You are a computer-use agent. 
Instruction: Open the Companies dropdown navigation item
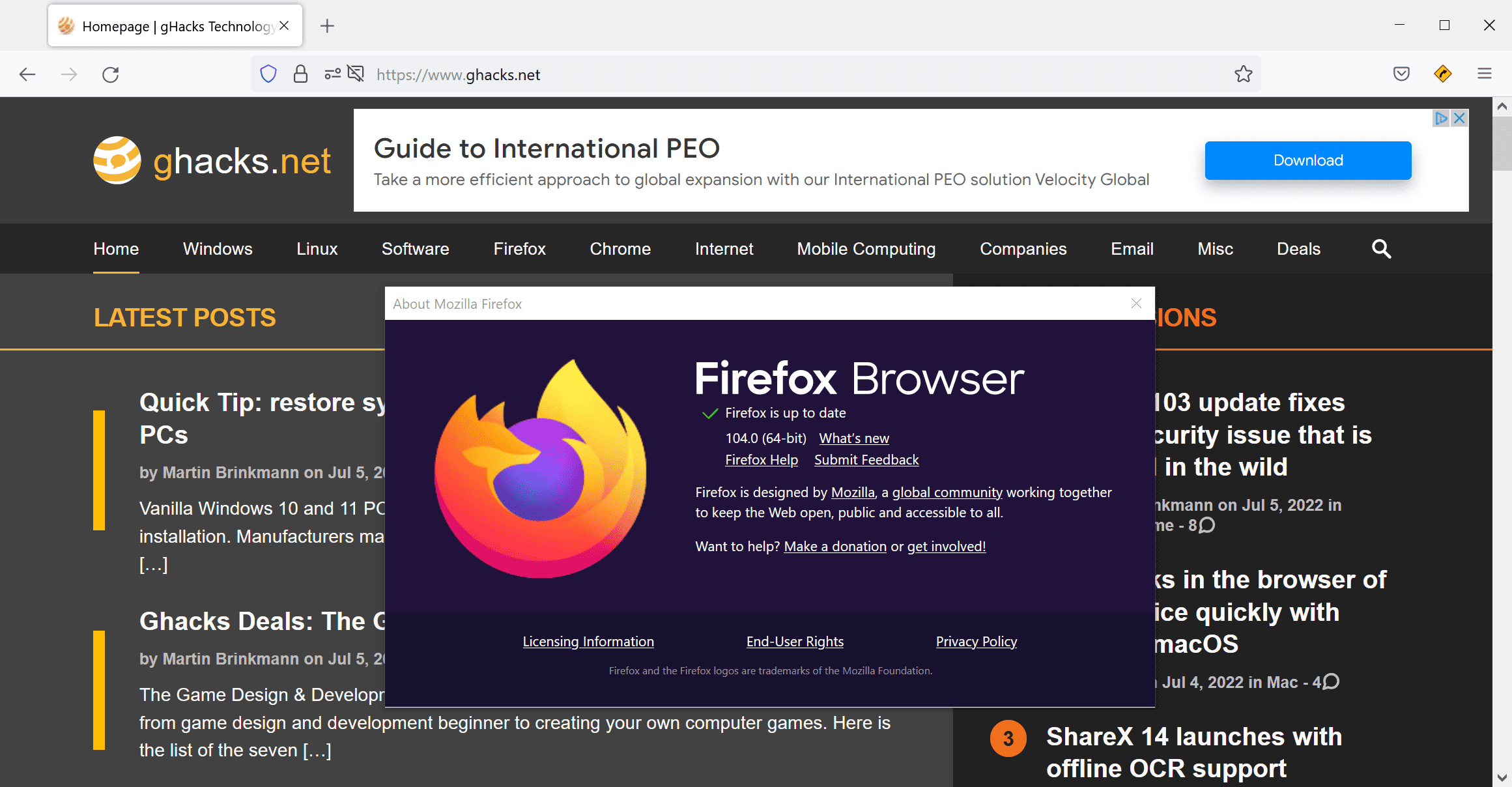[x=1021, y=248]
